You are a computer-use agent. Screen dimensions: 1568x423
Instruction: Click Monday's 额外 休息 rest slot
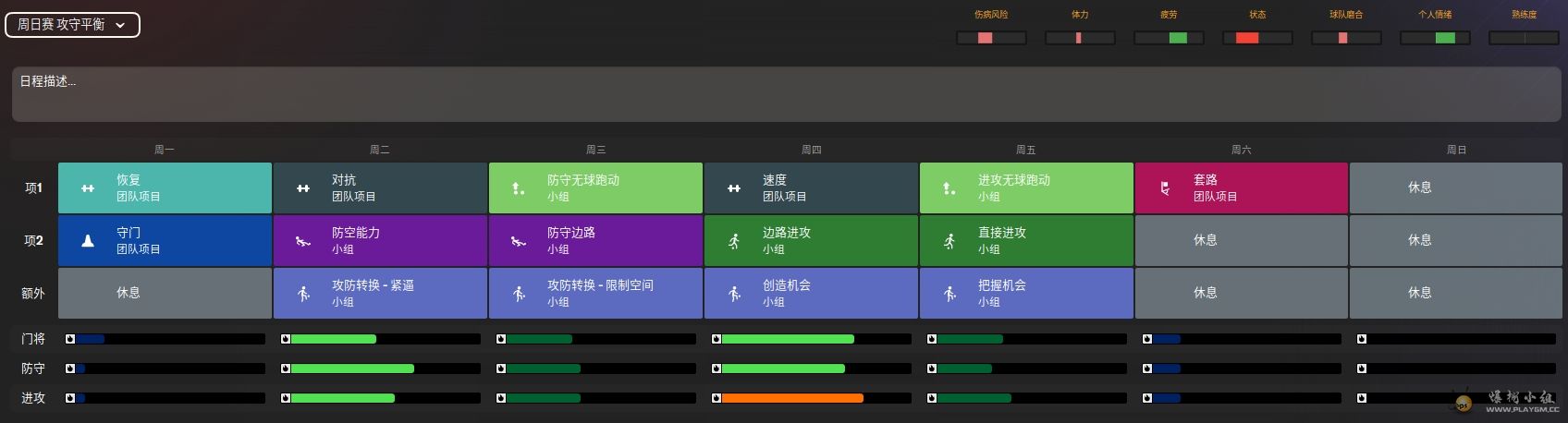click(165, 294)
